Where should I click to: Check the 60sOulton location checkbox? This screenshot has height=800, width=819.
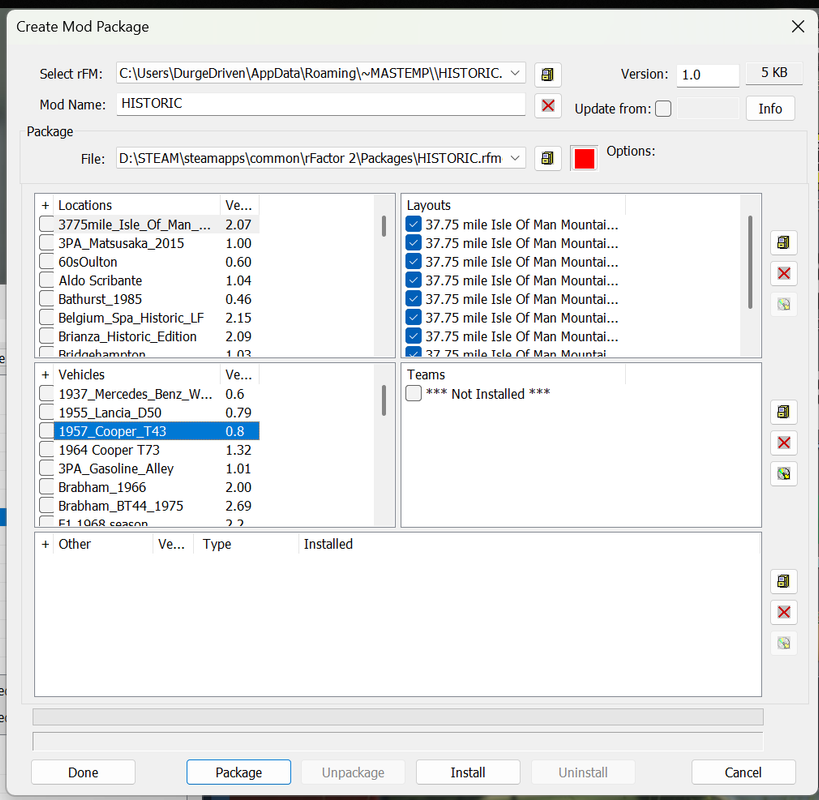click(46, 262)
